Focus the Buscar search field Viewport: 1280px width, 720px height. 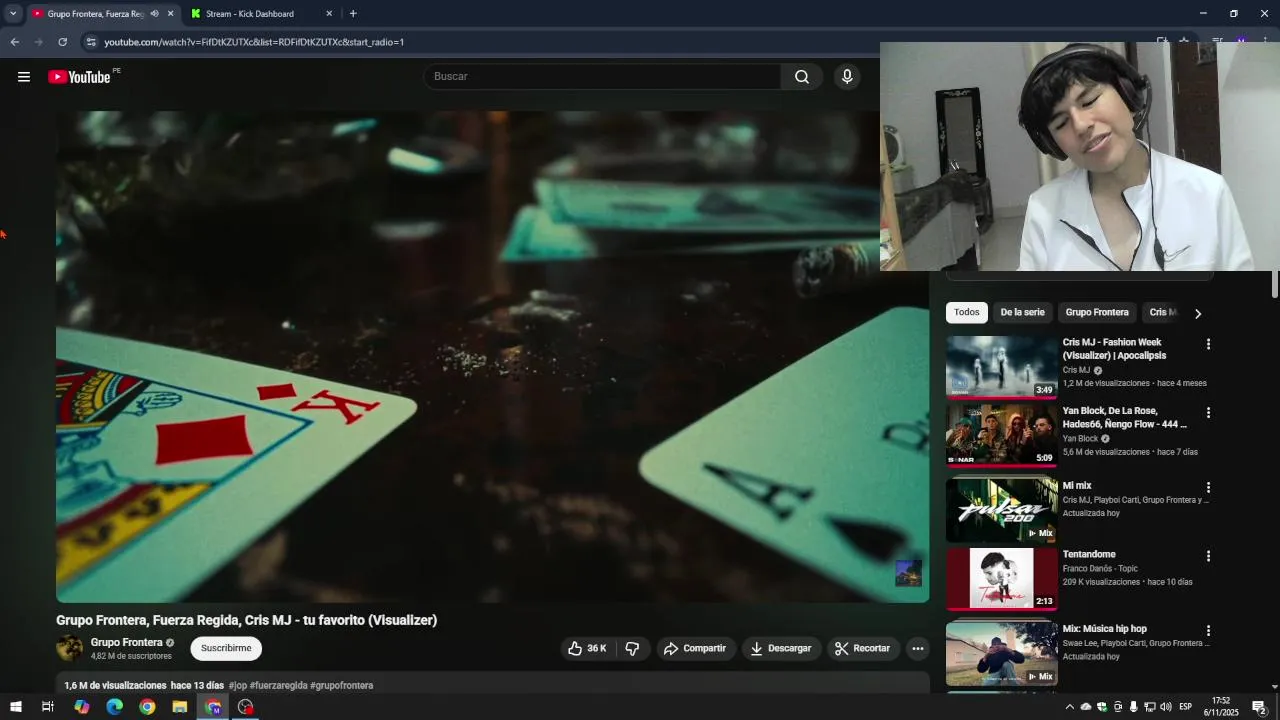[603, 77]
